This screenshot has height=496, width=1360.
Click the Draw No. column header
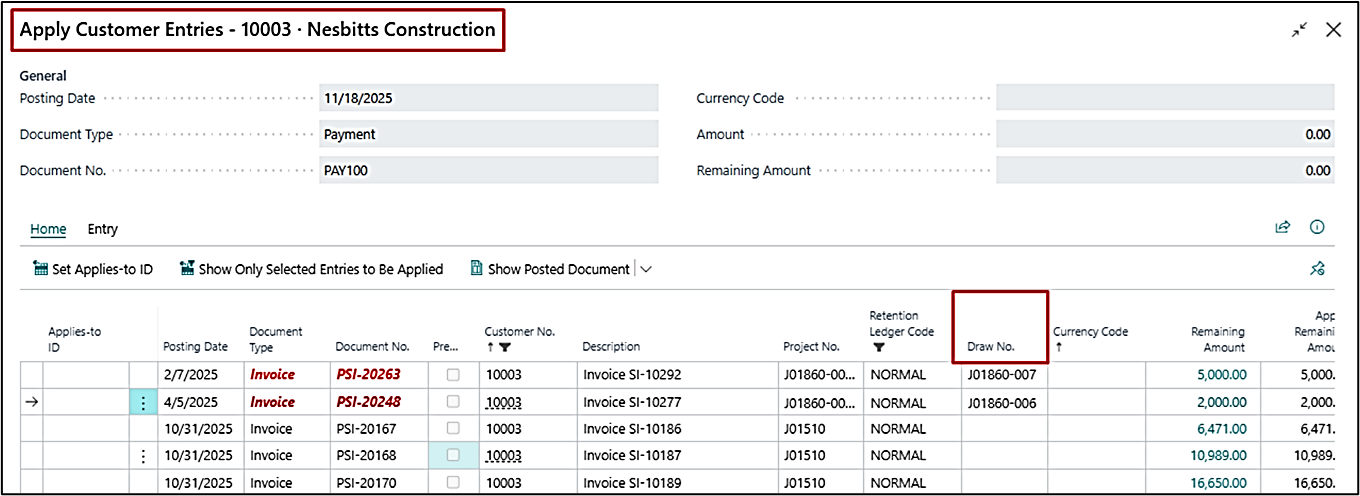pyautogui.click(x=991, y=346)
